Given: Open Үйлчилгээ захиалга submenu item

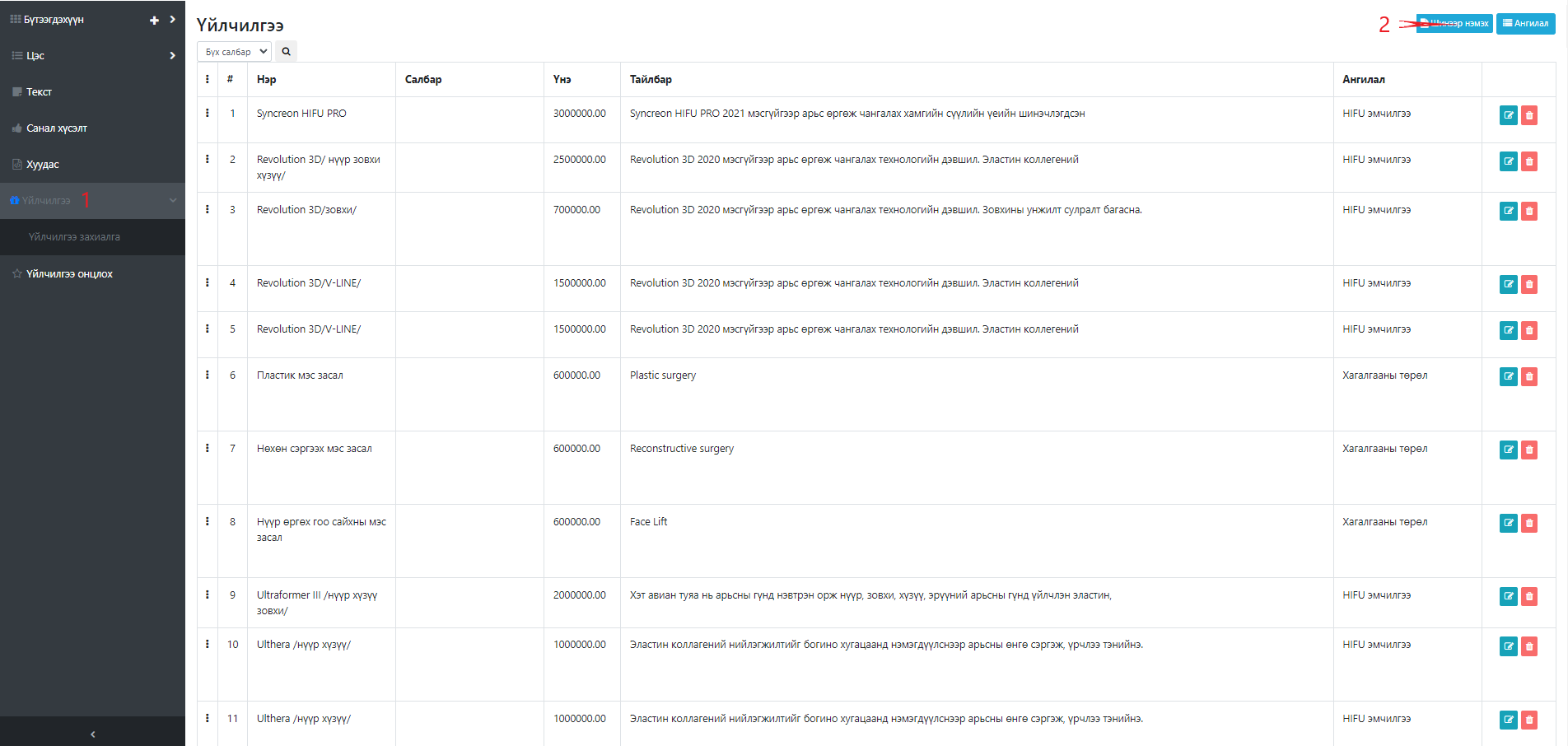Looking at the screenshot, I should tap(74, 237).
